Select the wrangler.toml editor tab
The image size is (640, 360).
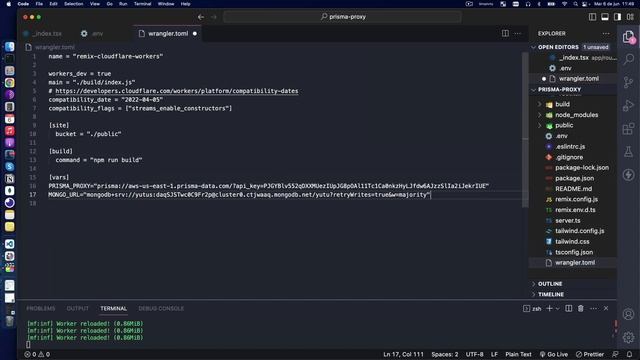[x=167, y=33]
